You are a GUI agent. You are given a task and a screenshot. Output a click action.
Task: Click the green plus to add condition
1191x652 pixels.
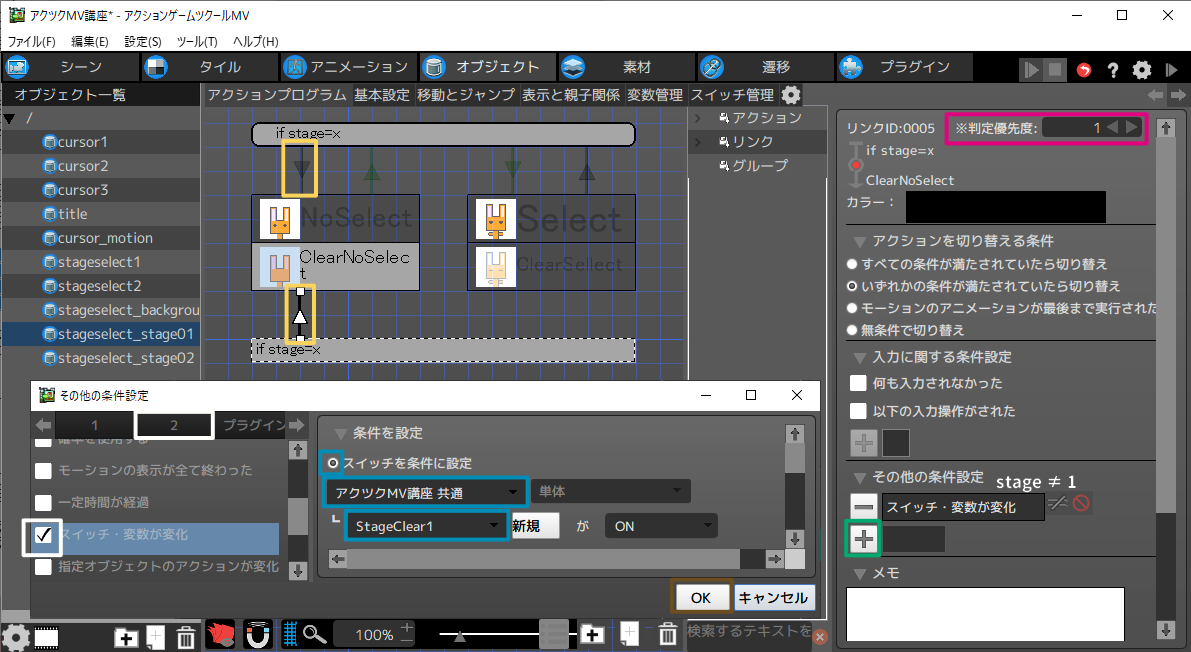pos(864,540)
